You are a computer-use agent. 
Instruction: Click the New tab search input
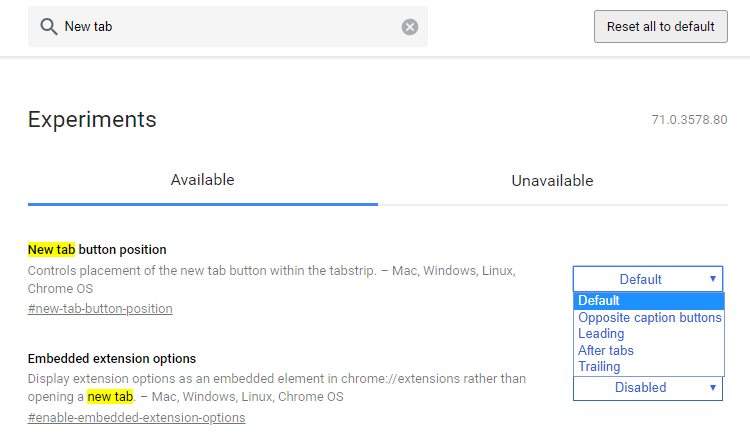click(x=228, y=27)
